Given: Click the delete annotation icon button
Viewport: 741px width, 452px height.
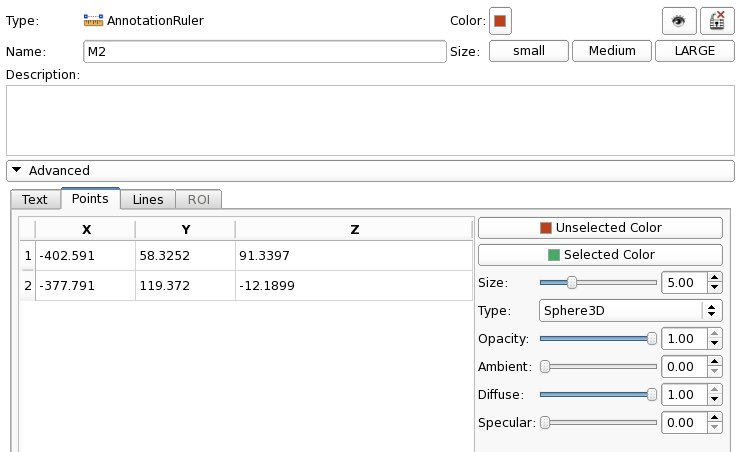Looking at the screenshot, I should click(717, 20).
